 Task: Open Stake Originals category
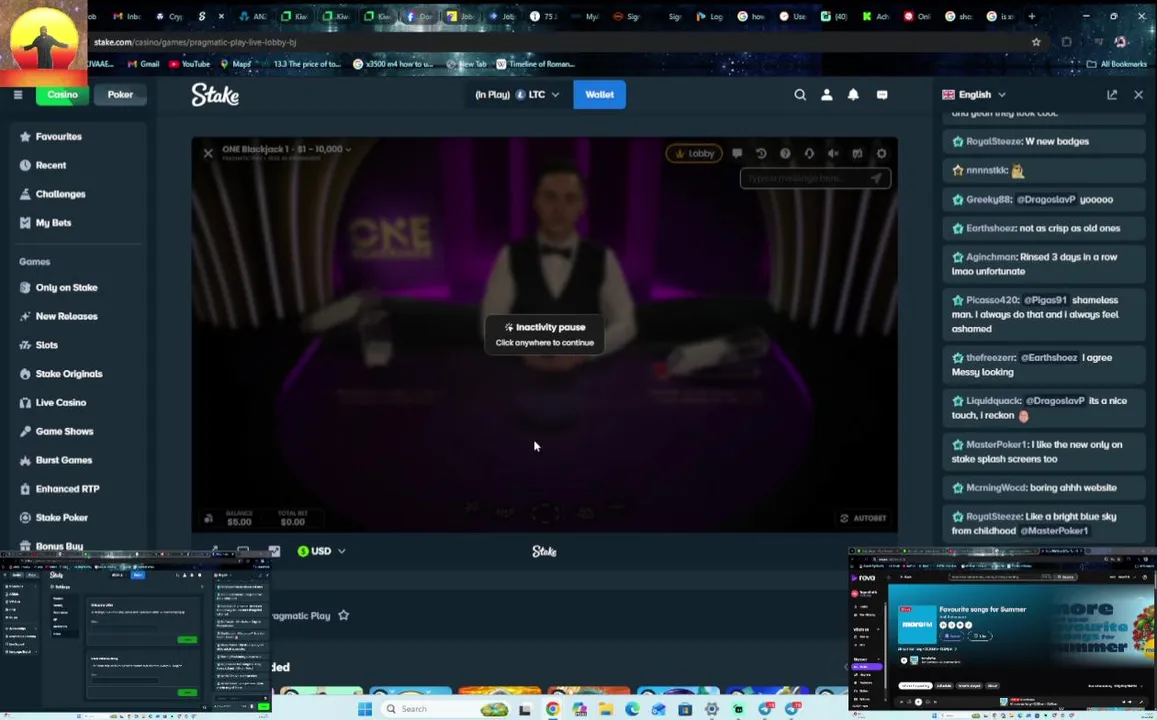[69, 374]
